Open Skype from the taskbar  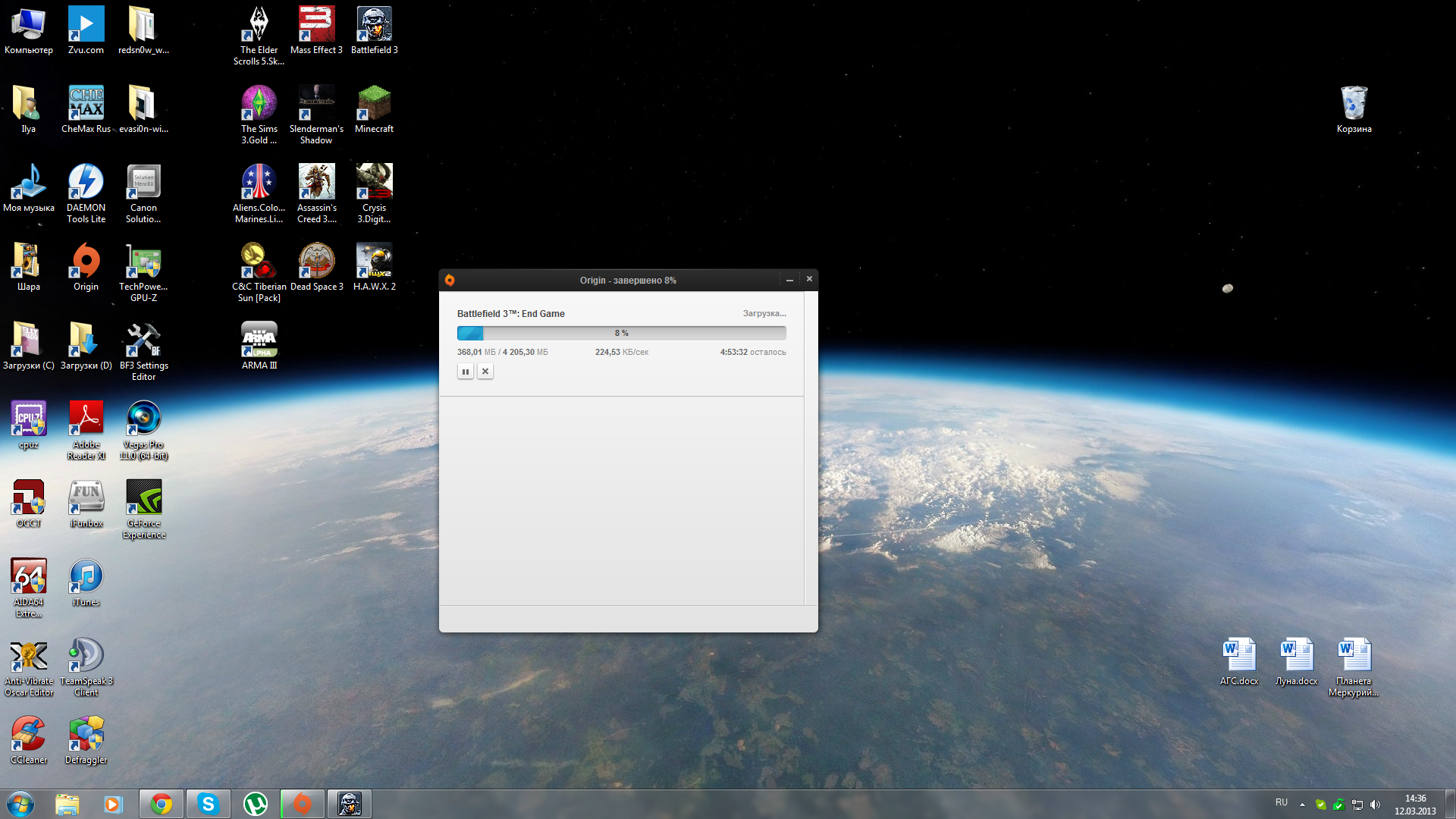208,804
